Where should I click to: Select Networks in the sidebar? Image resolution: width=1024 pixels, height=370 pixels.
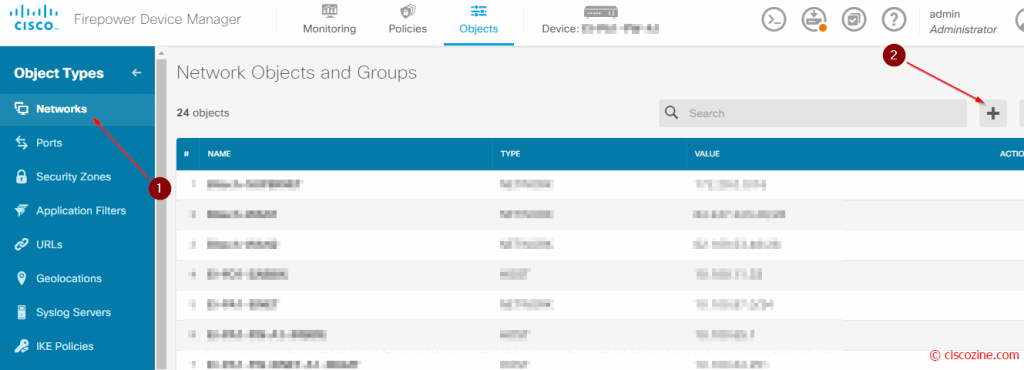coord(78,109)
